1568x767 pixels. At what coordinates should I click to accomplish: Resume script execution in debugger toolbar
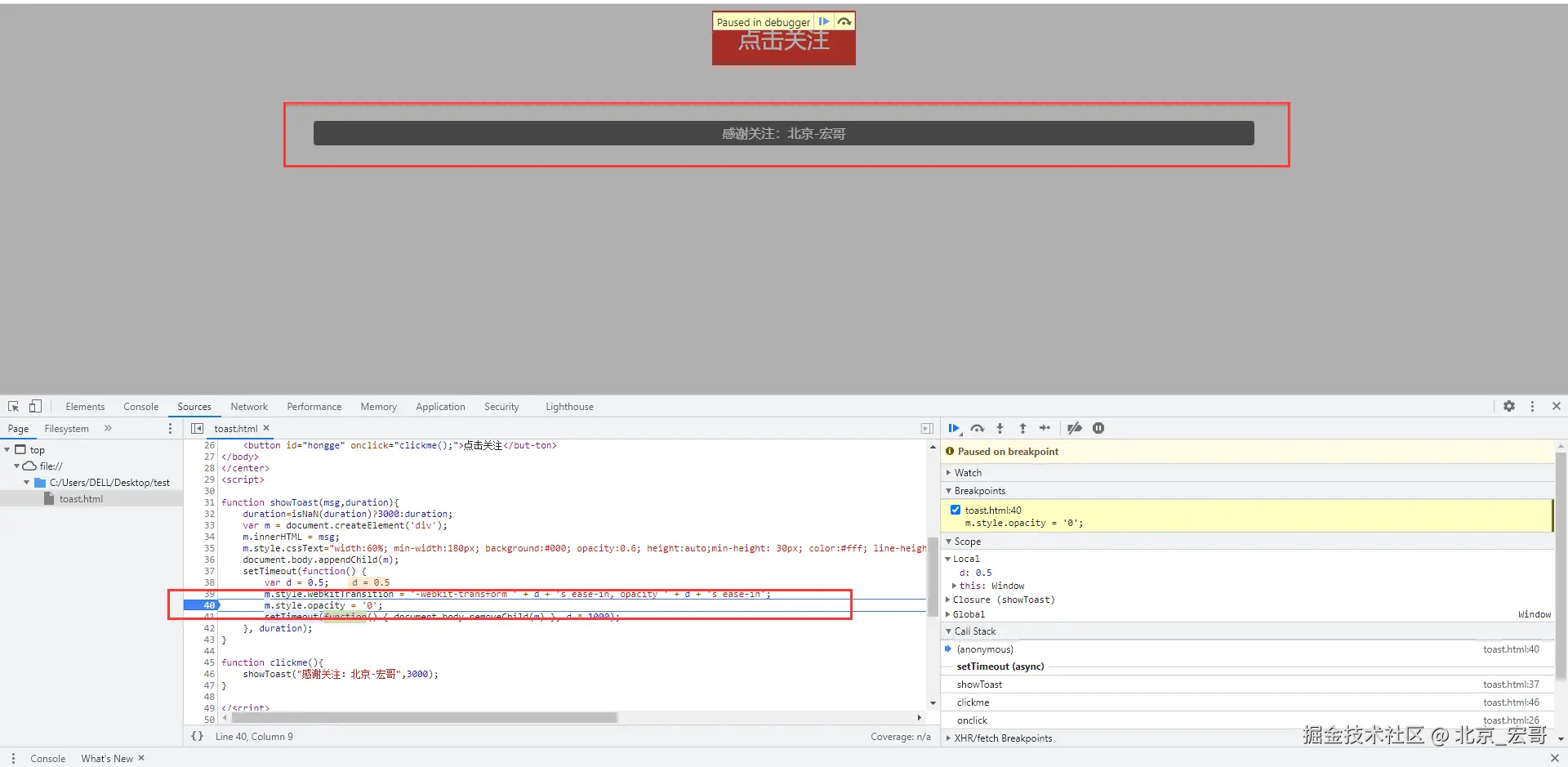click(954, 428)
